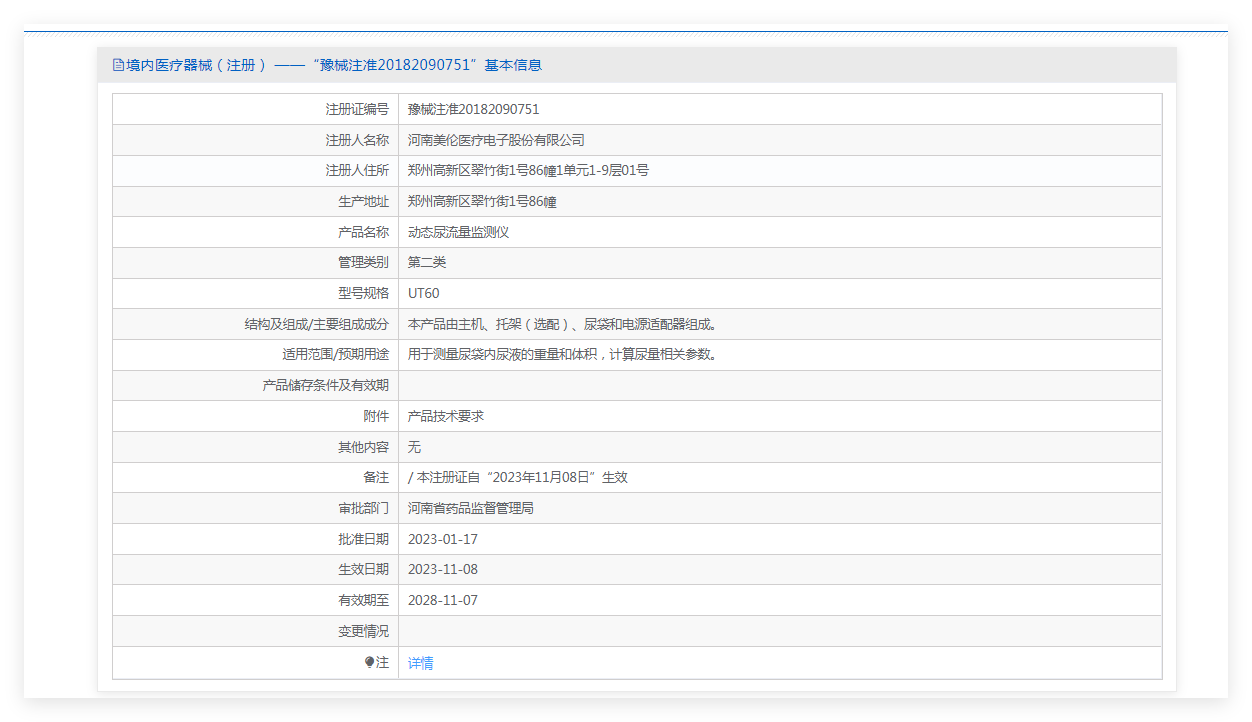
Task: Click the 其他内容 label
Action: pyautogui.click(x=363, y=447)
